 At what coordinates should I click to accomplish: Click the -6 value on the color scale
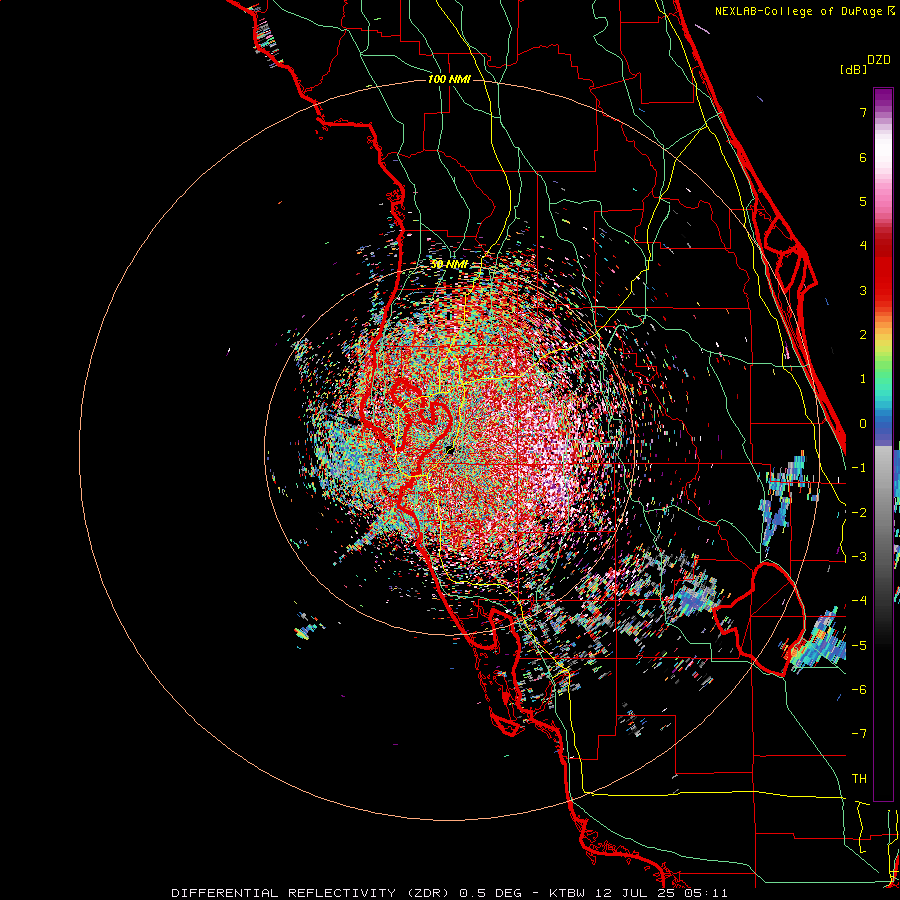tap(859, 690)
